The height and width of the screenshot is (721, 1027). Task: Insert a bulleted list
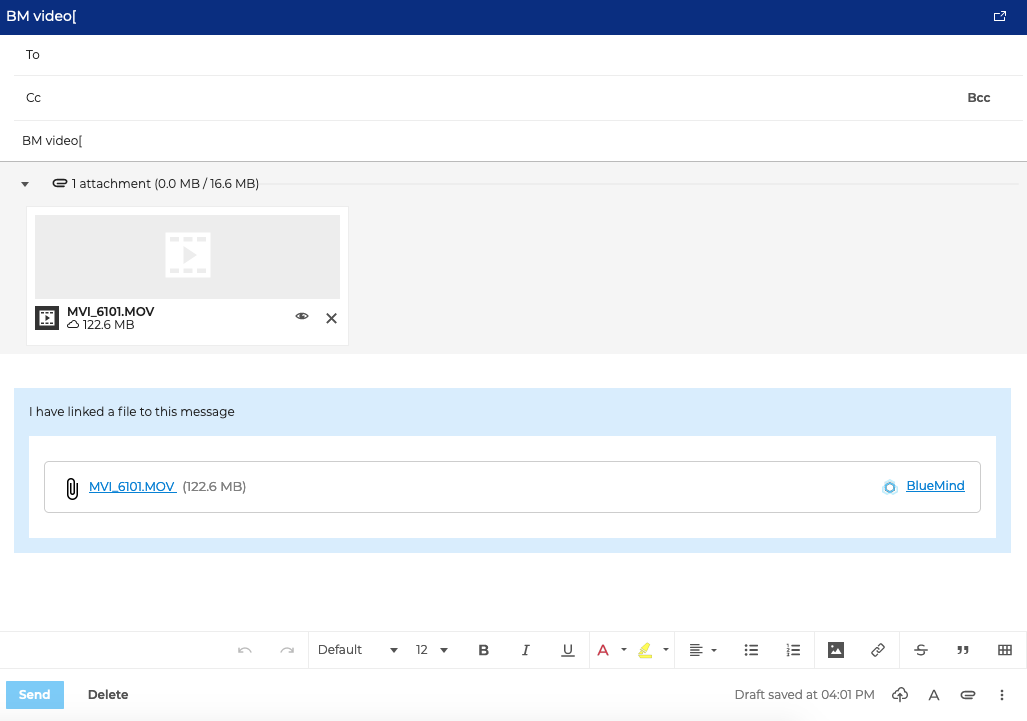tap(751, 650)
